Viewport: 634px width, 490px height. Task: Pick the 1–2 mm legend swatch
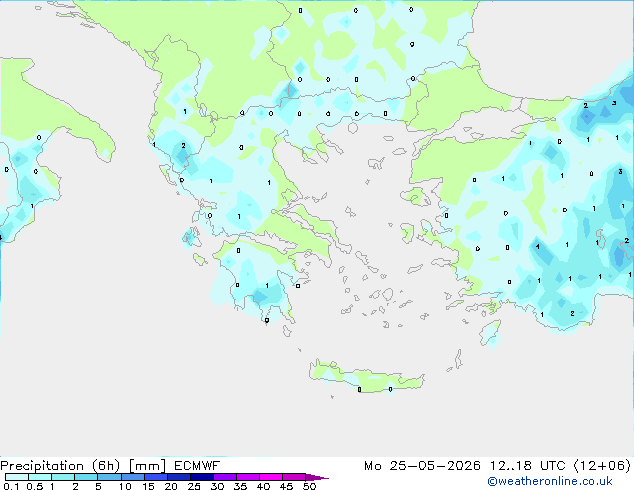pyautogui.click(x=63, y=477)
